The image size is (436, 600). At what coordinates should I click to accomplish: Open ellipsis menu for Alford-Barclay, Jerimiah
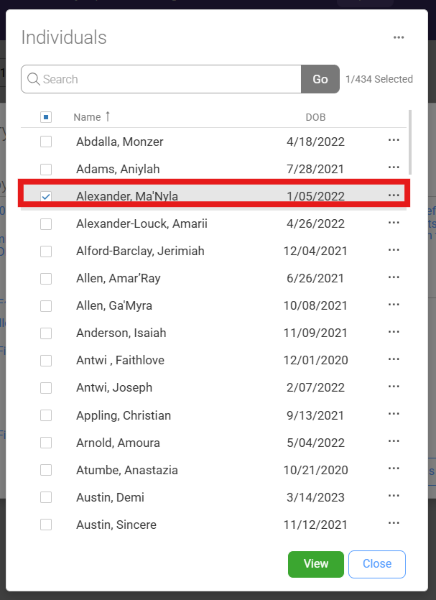[x=394, y=250]
